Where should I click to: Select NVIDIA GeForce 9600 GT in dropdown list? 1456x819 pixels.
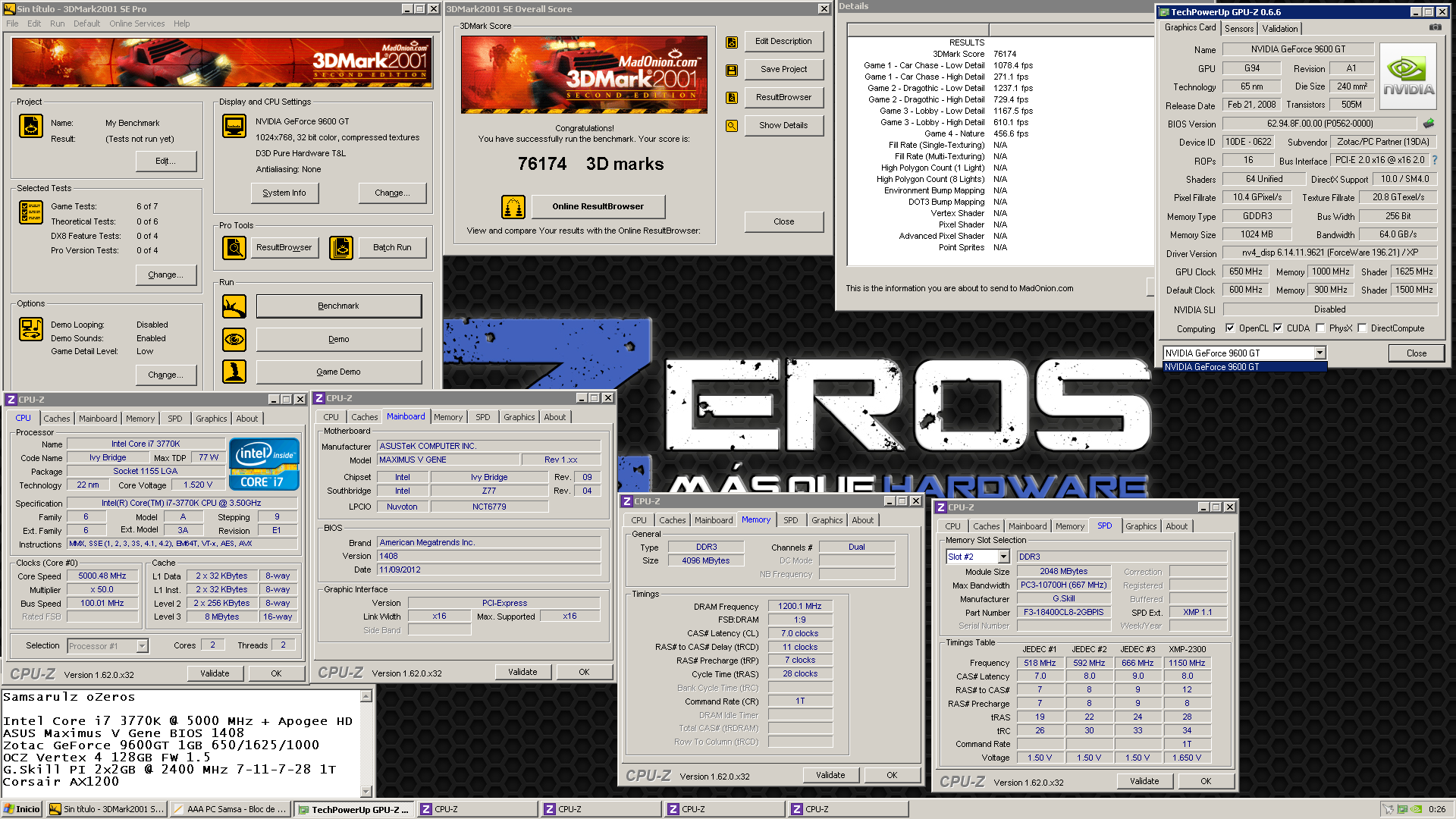(x=1245, y=367)
